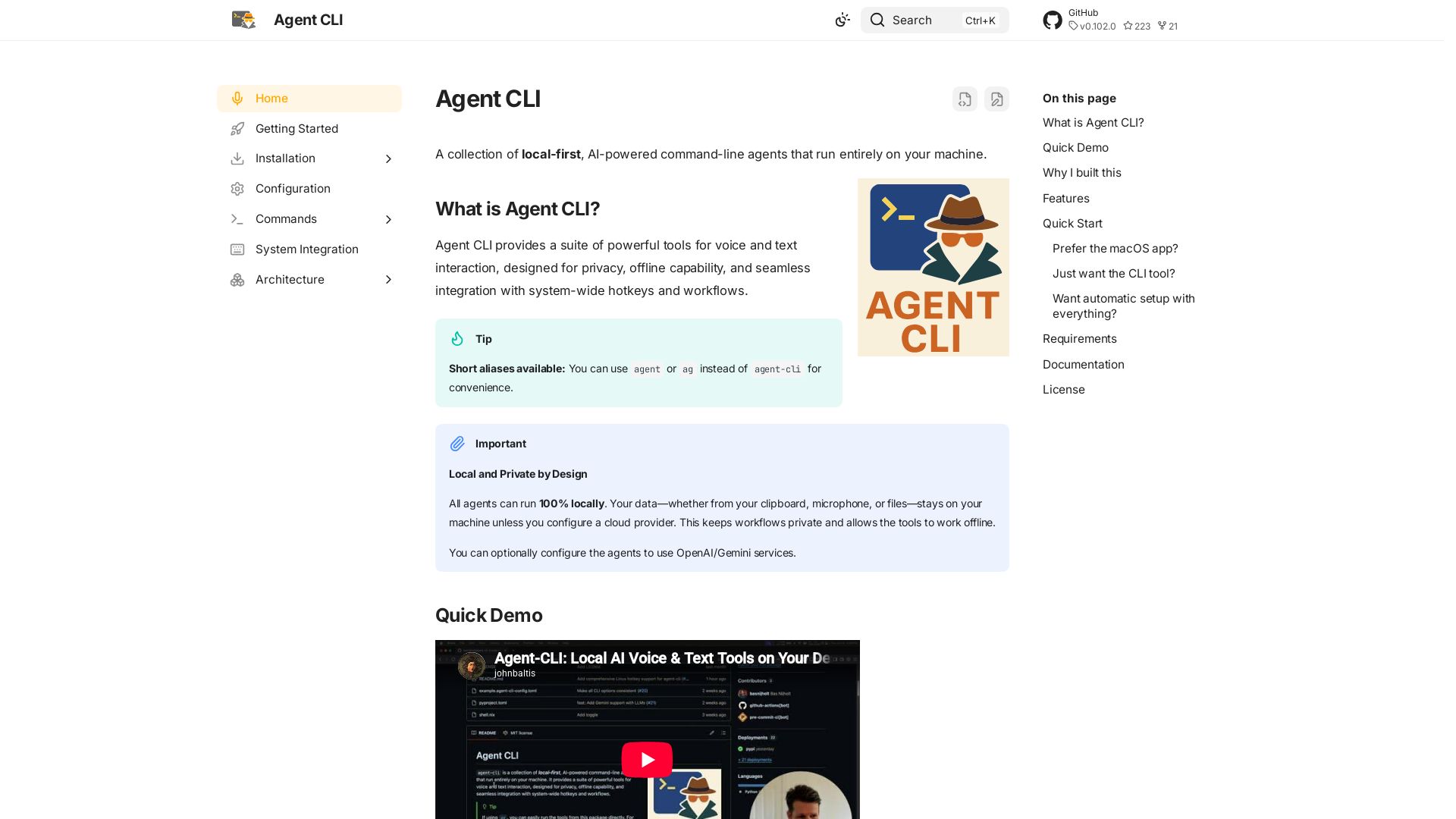1456x819 pixels.
Task: Open the Search box
Action: click(934, 20)
